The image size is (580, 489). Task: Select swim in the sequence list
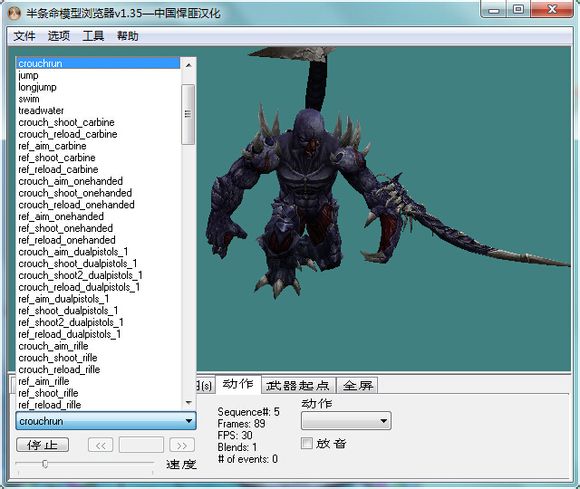tap(98, 99)
